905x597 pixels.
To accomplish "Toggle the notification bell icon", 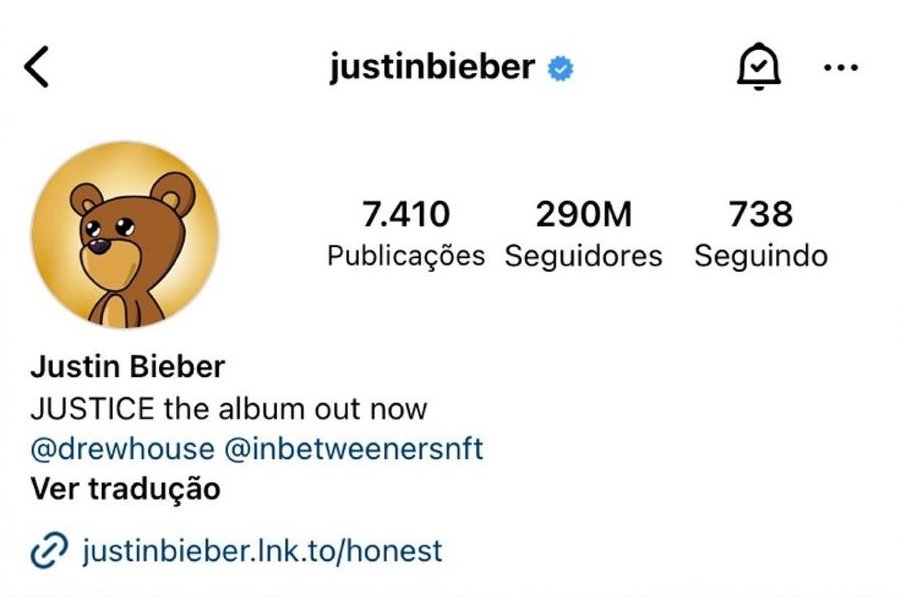I will [x=758, y=66].
